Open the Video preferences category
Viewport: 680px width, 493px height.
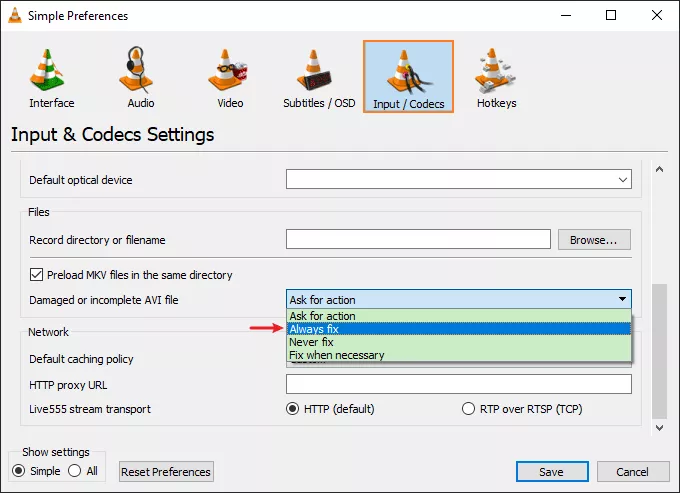click(x=230, y=78)
